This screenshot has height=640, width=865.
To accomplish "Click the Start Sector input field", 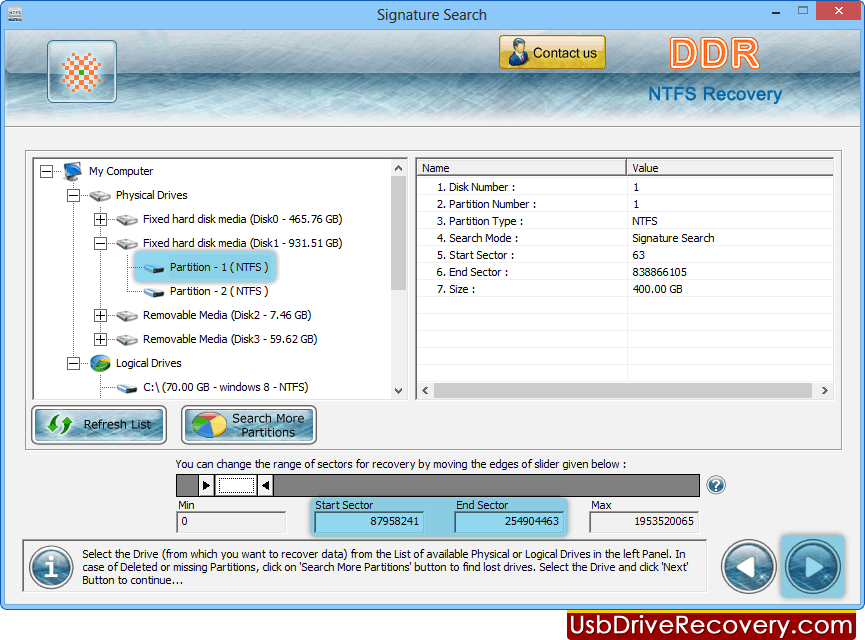I will (x=369, y=522).
